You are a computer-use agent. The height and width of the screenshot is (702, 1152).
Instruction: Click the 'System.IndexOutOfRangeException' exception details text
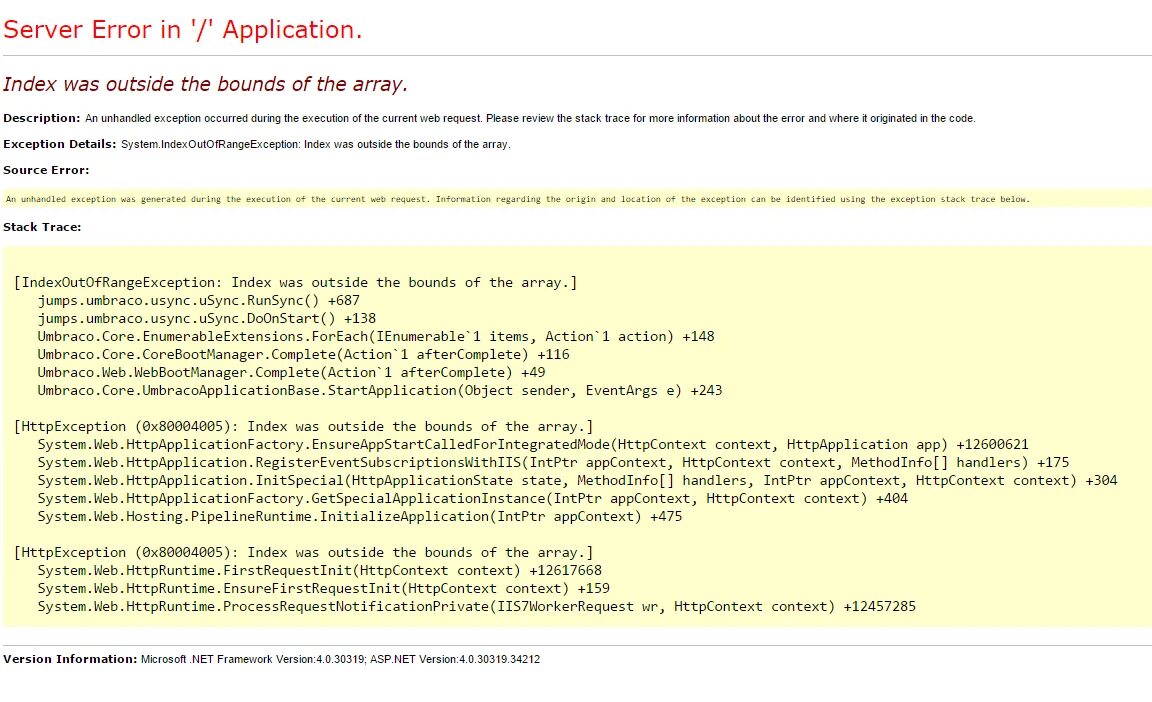[x=315, y=145]
